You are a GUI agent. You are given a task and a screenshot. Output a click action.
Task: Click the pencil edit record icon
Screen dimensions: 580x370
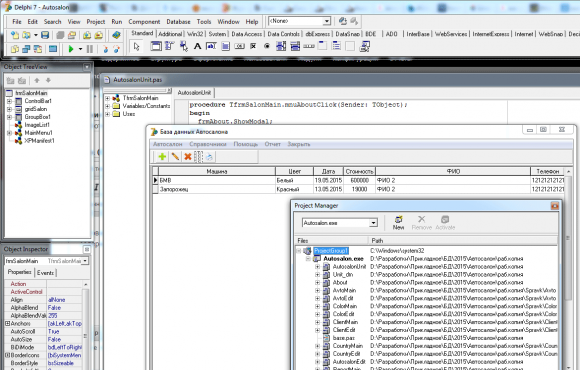coord(175,157)
